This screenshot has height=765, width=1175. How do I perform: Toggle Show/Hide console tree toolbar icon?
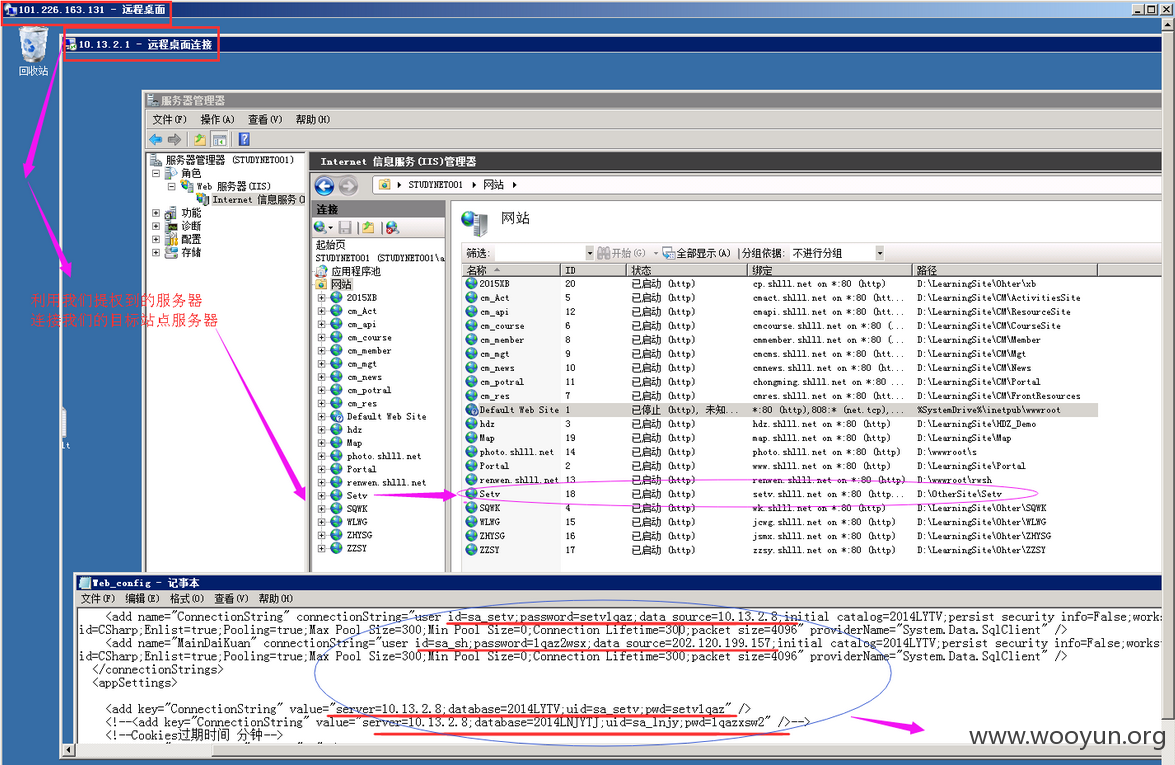[220, 139]
